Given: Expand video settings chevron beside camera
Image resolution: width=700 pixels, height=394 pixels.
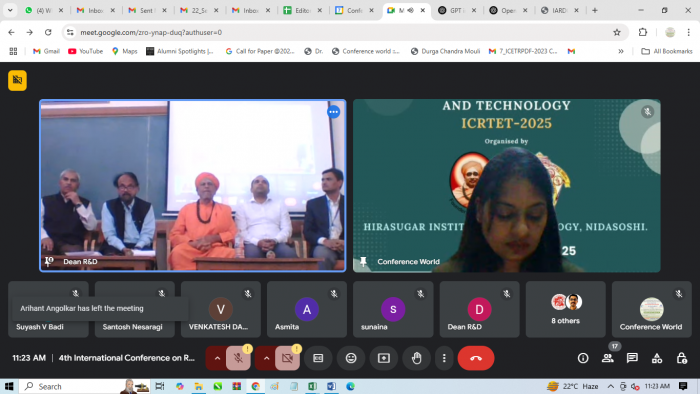Looking at the screenshot, I should [x=266, y=358].
